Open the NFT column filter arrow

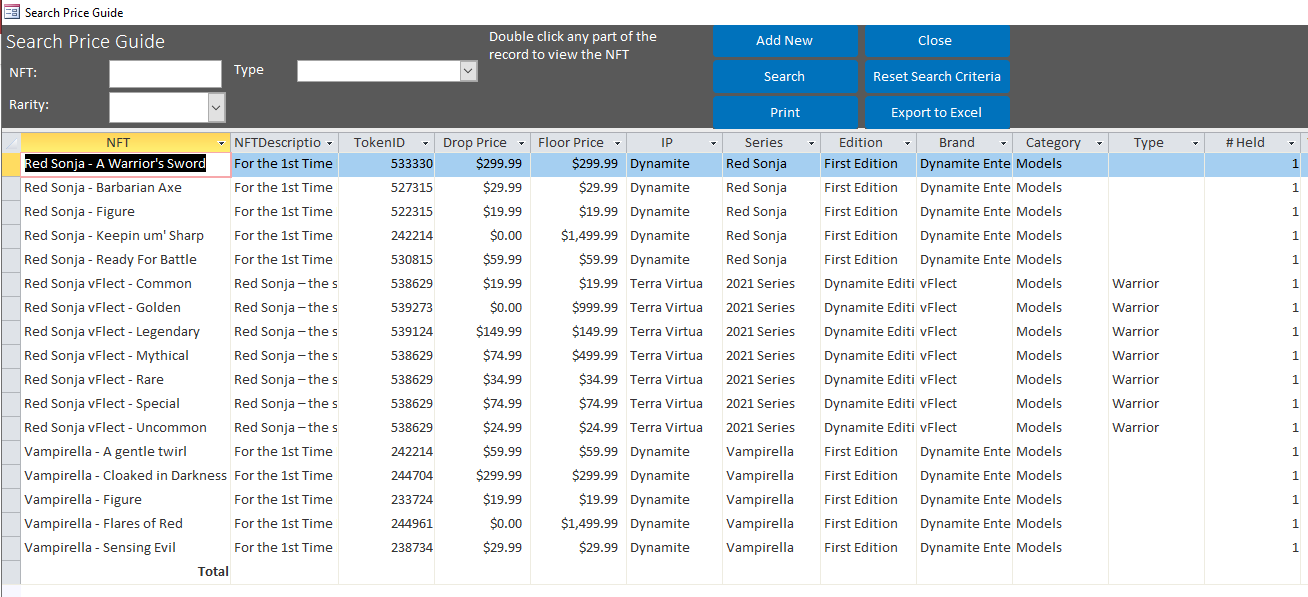click(x=221, y=143)
